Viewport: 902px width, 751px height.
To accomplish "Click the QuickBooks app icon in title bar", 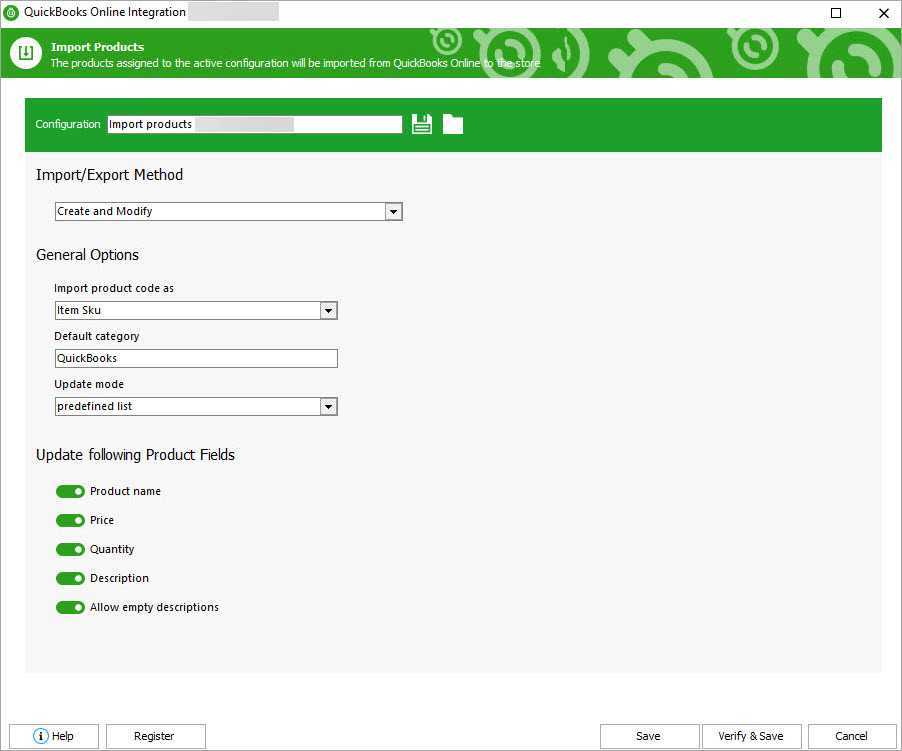I will (11, 13).
